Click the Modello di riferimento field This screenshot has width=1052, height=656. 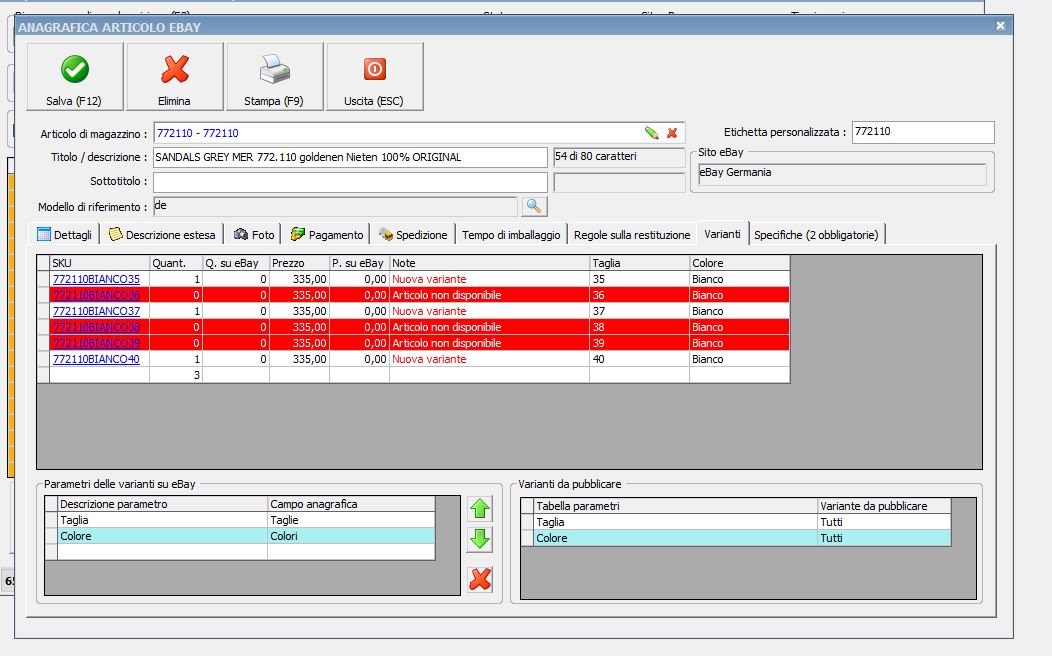[335, 206]
